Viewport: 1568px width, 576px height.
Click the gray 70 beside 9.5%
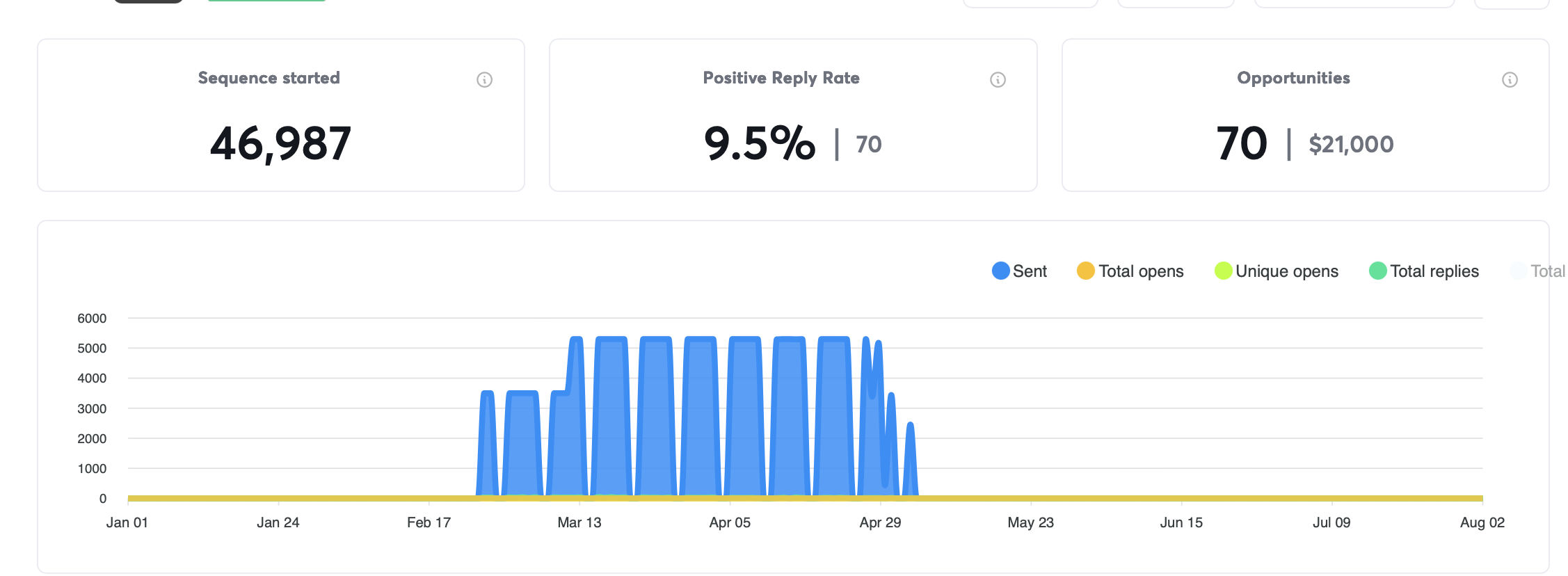(869, 145)
